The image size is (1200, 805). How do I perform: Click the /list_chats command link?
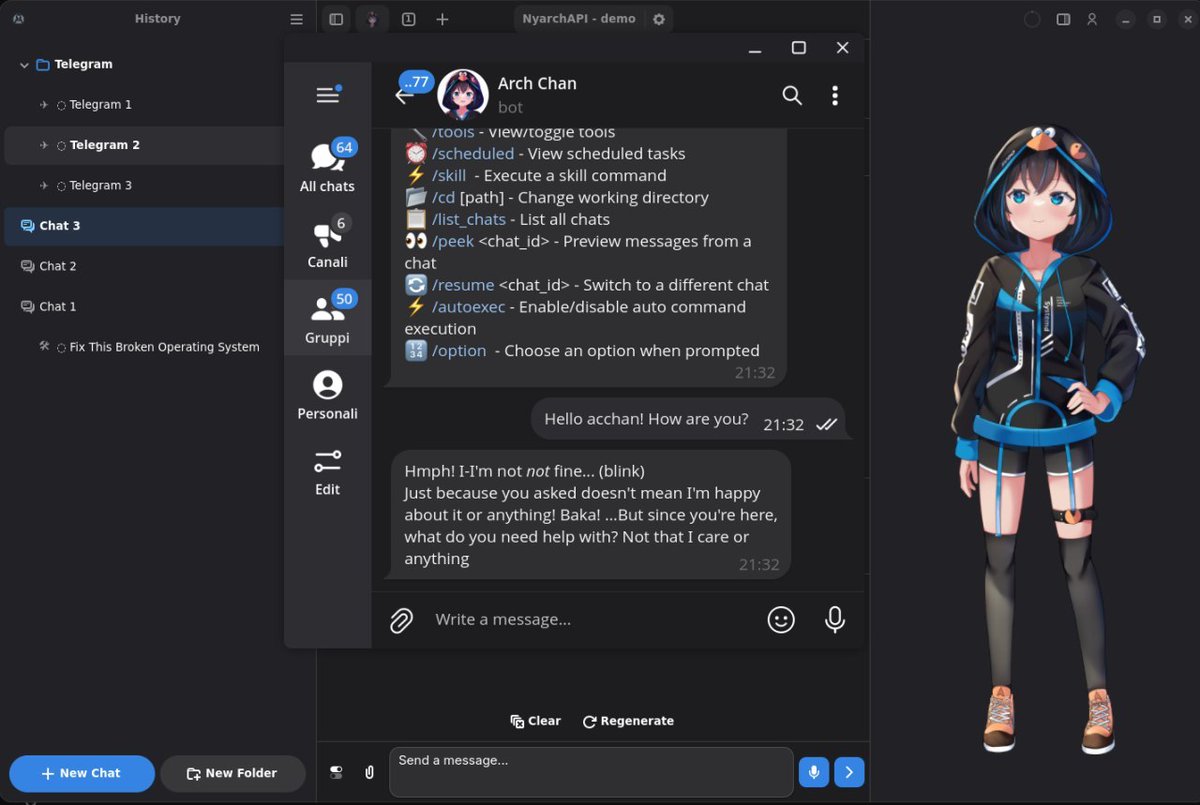pyautogui.click(x=469, y=220)
